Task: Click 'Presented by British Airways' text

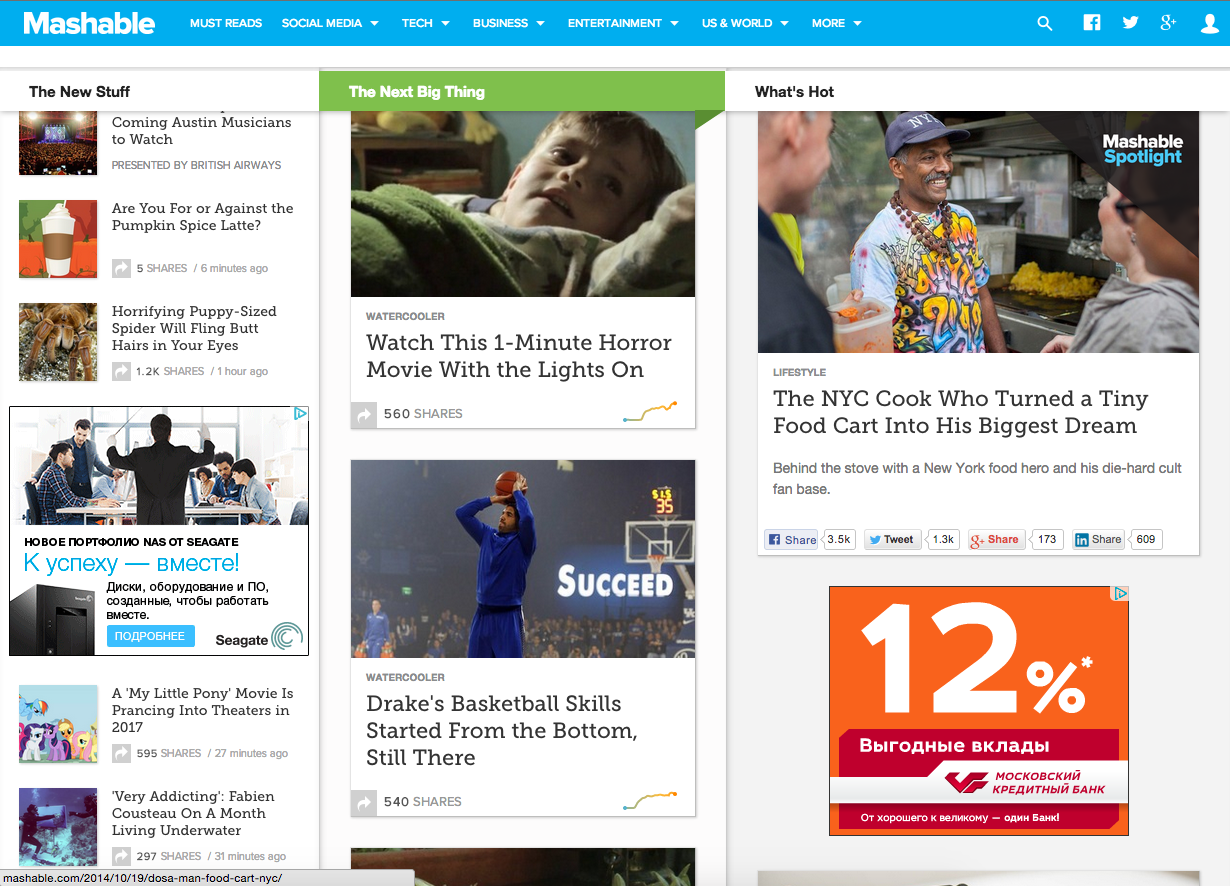Action: coord(196,165)
